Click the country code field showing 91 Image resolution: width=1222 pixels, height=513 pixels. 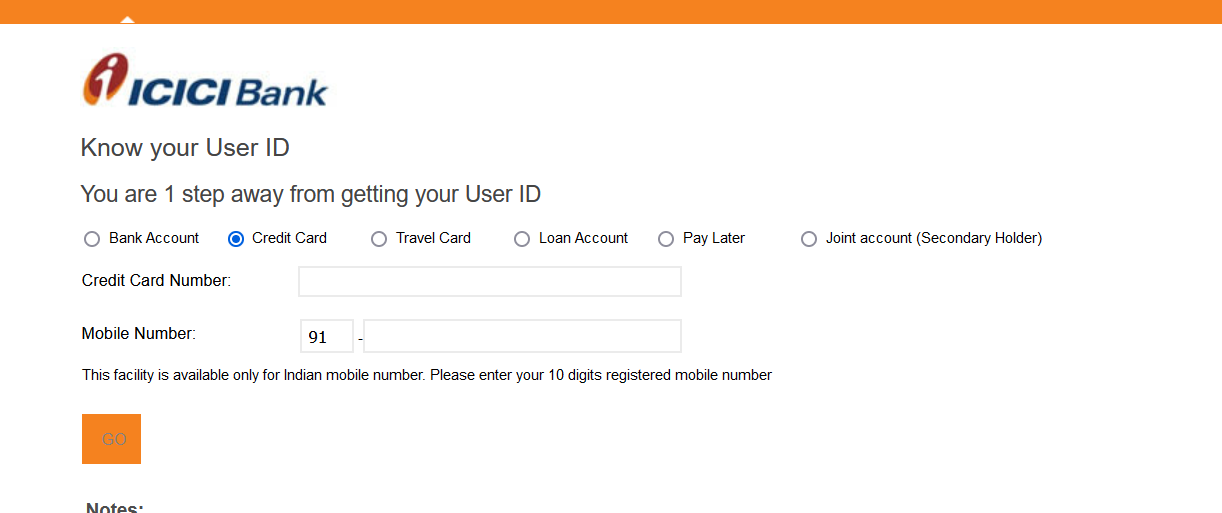point(327,336)
